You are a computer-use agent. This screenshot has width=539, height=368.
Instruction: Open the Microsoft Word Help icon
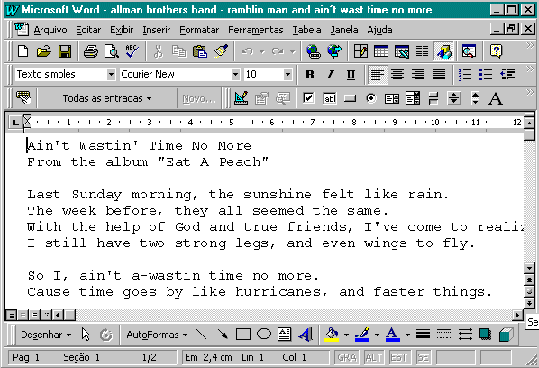(496, 52)
